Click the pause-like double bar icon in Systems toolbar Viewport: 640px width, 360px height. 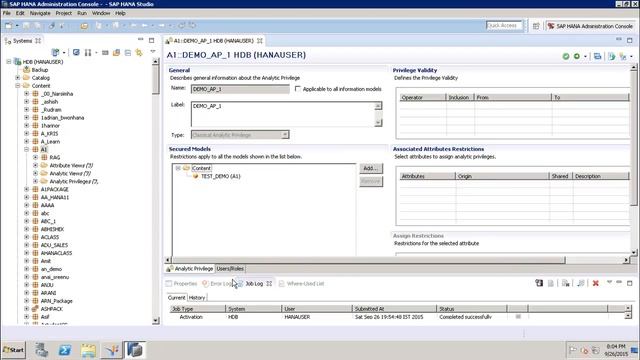(87, 52)
